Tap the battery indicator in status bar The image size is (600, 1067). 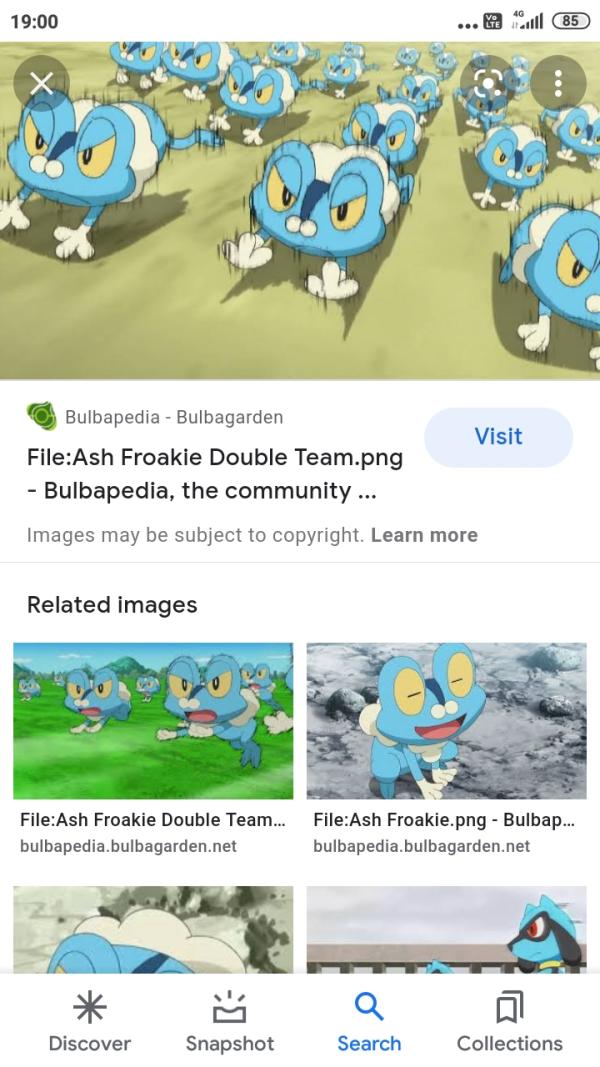pyautogui.click(x=570, y=21)
